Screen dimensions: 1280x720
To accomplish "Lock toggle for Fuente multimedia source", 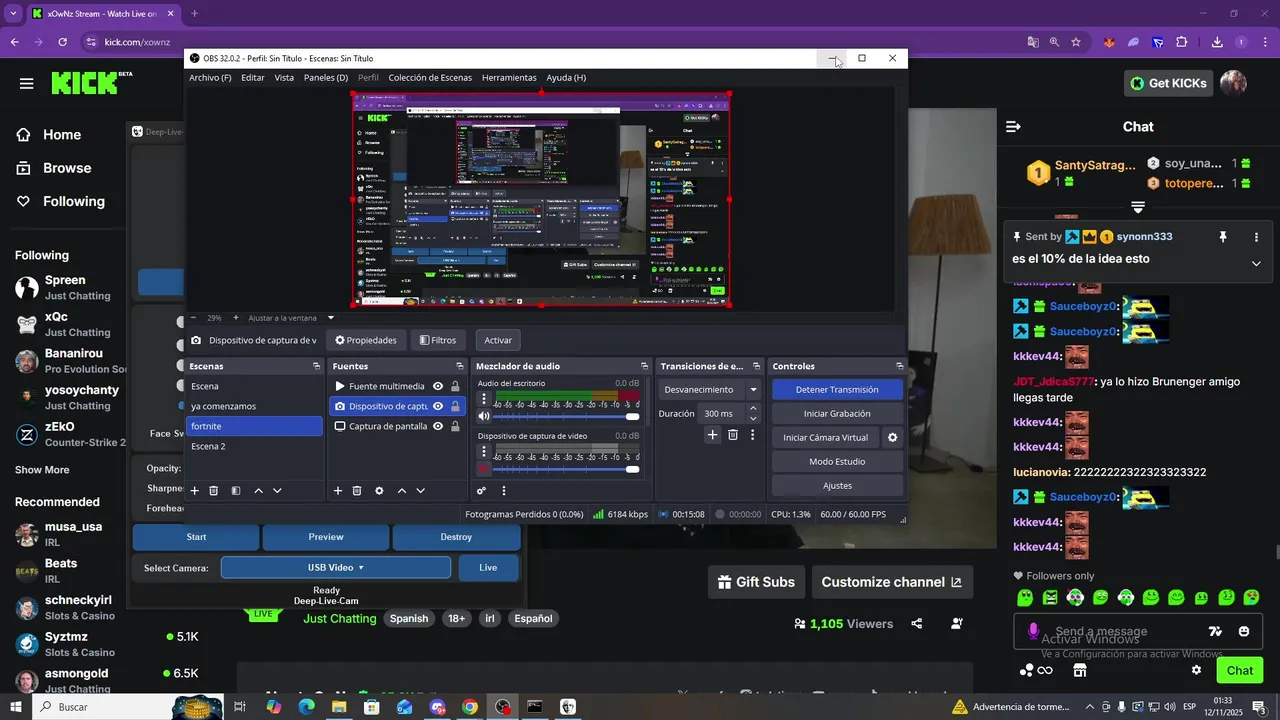I will tap(455, 386).
